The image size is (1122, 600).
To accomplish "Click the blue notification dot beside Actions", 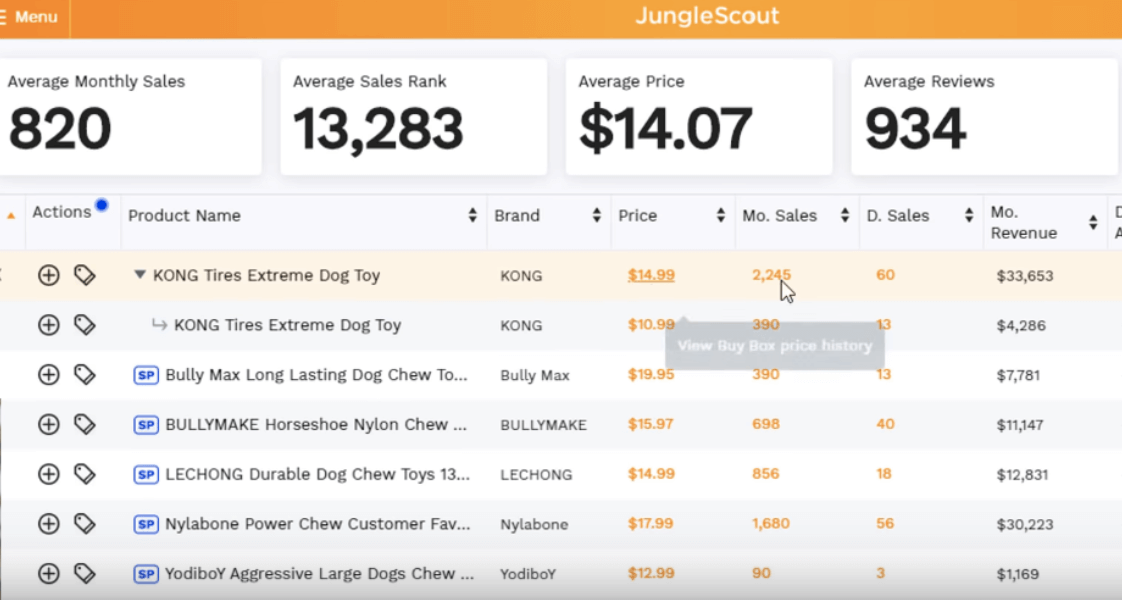I will point(102,205).
